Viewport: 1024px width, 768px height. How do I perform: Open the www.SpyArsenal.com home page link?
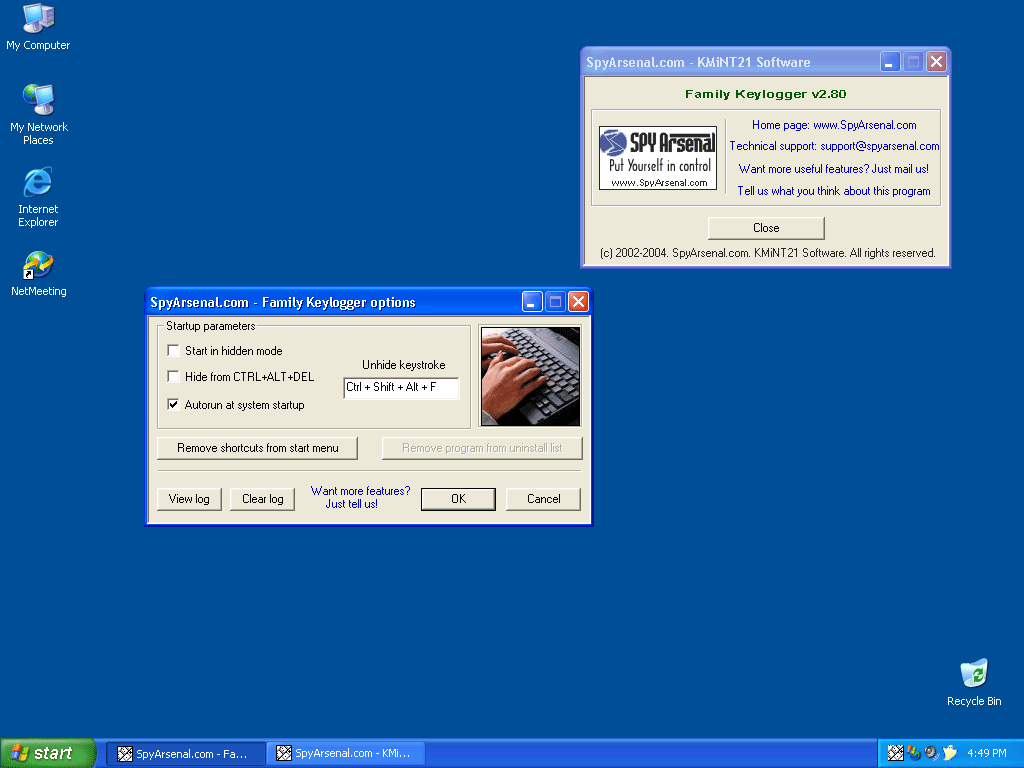coord(864,125)
